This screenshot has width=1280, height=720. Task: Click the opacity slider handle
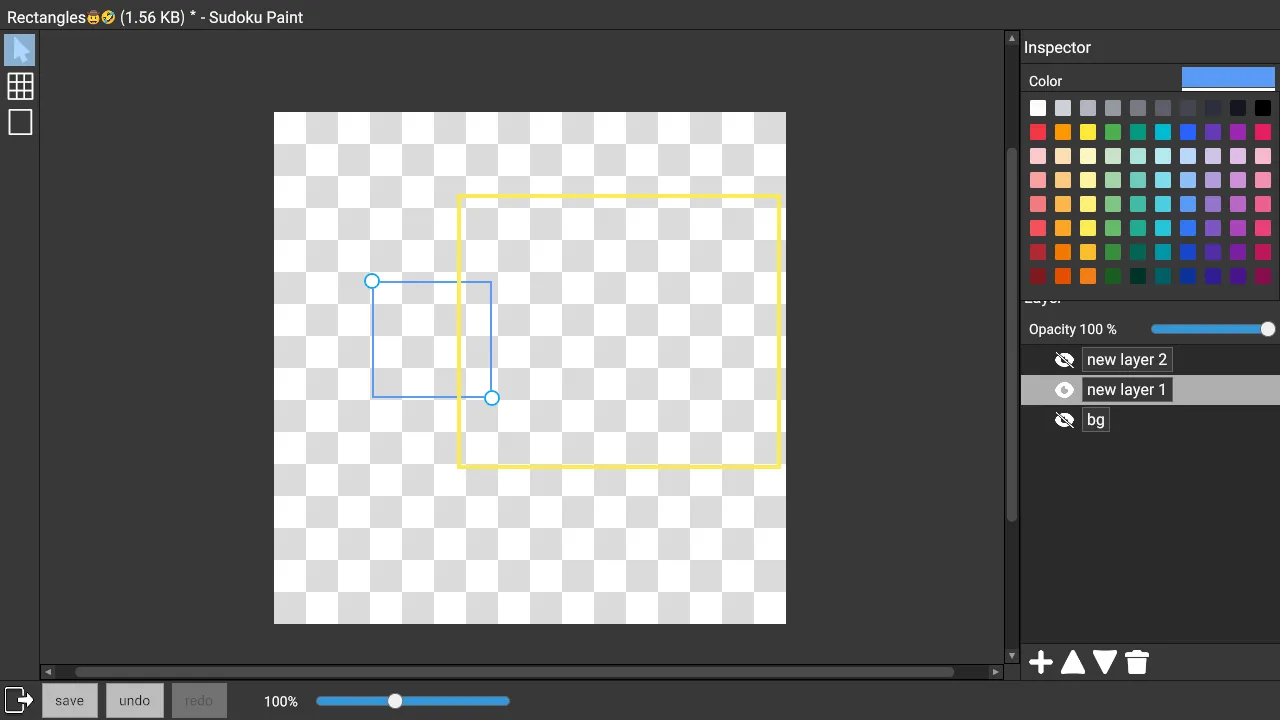(x=1268, y=329)
